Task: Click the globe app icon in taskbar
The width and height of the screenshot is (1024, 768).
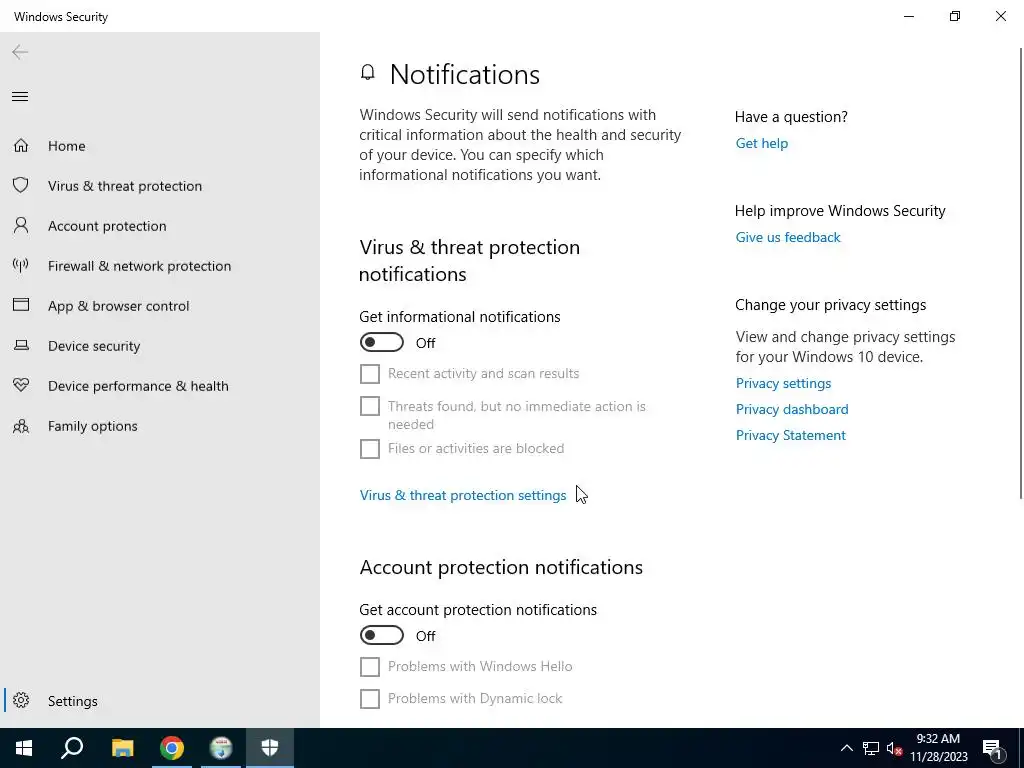Action: (x=221, y=748)
